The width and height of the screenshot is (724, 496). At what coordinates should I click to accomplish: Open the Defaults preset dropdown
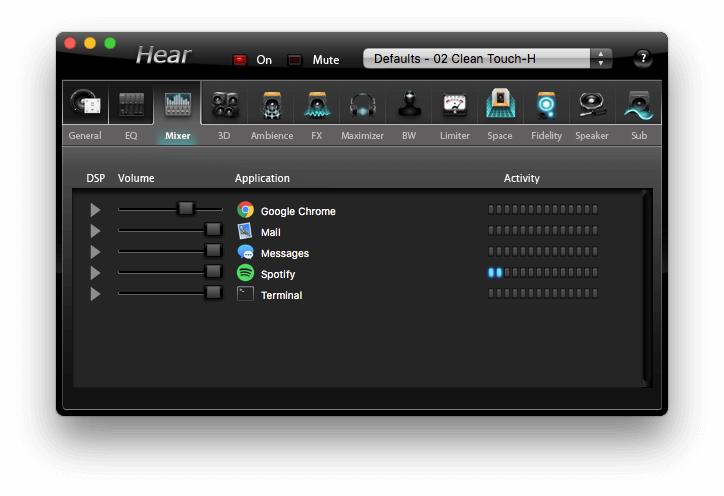(487, 59)
